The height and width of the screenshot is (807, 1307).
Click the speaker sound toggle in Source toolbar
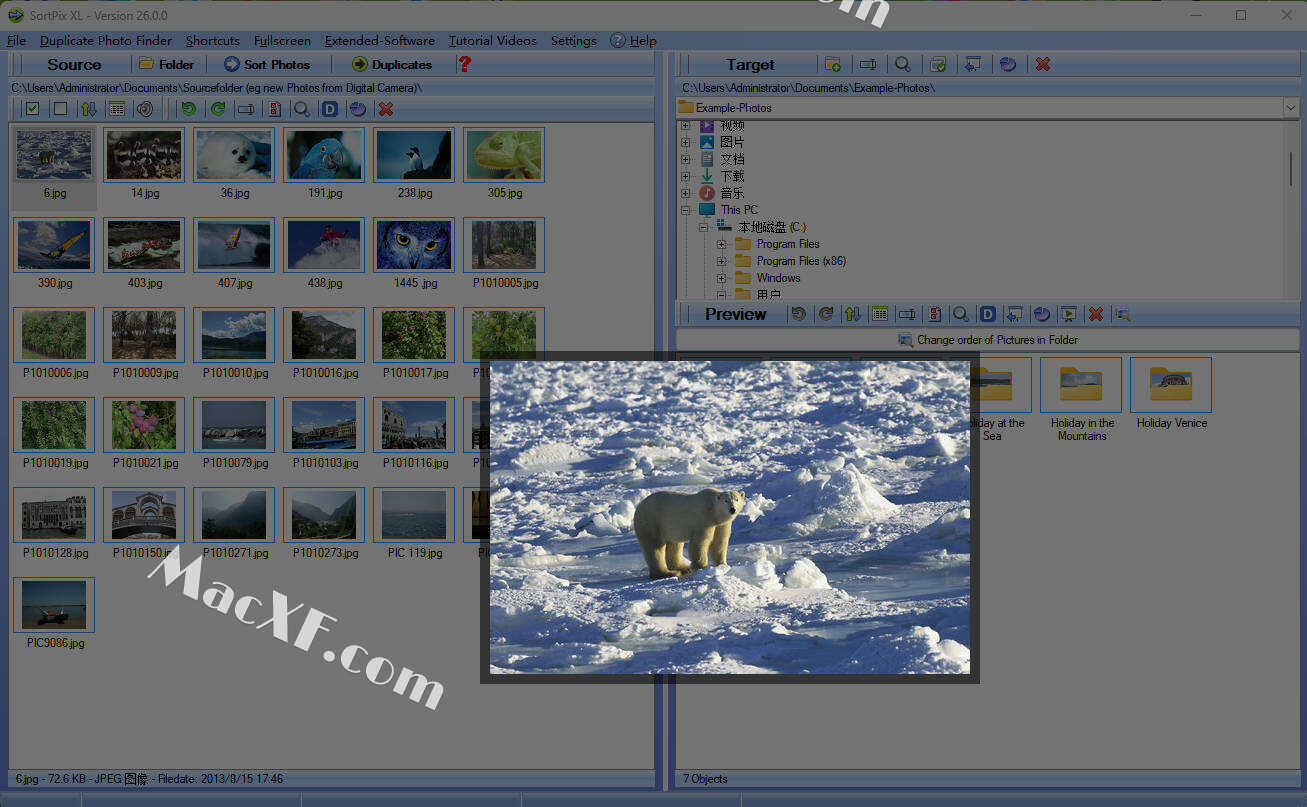click(x=145, y=109)
